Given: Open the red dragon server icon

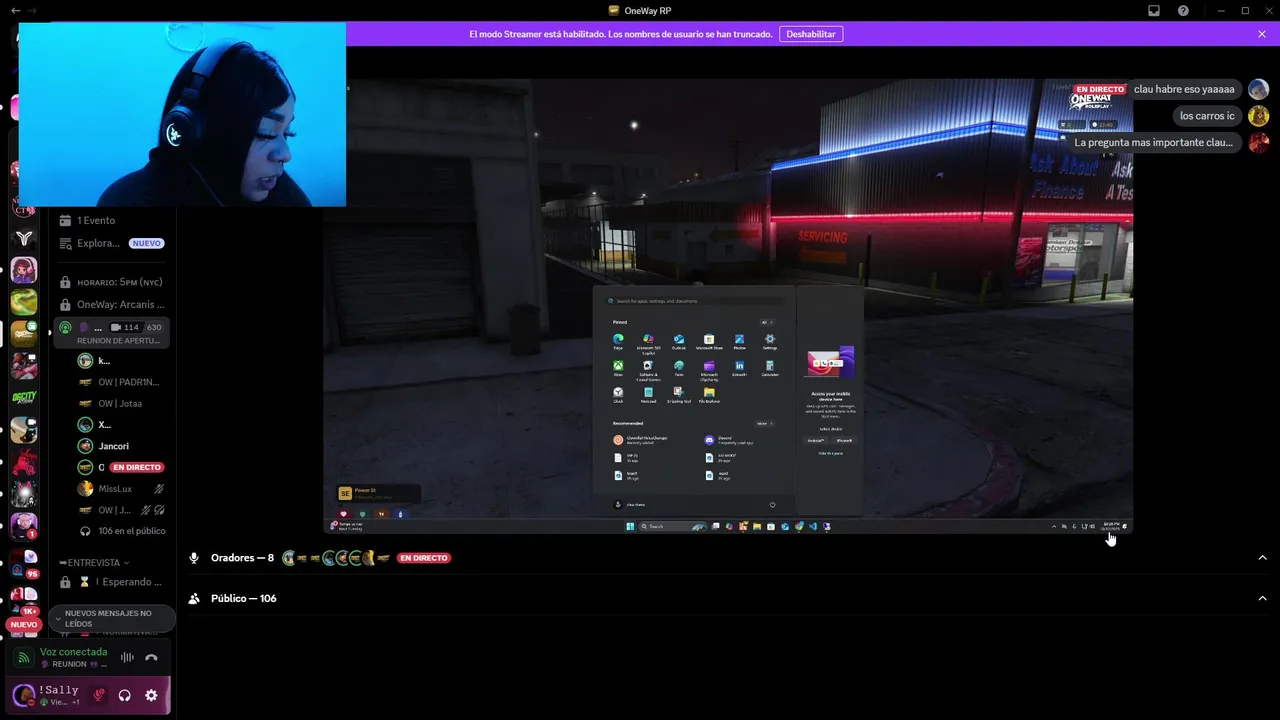Looking at the screenshot, I should click(x=24, y=462).
